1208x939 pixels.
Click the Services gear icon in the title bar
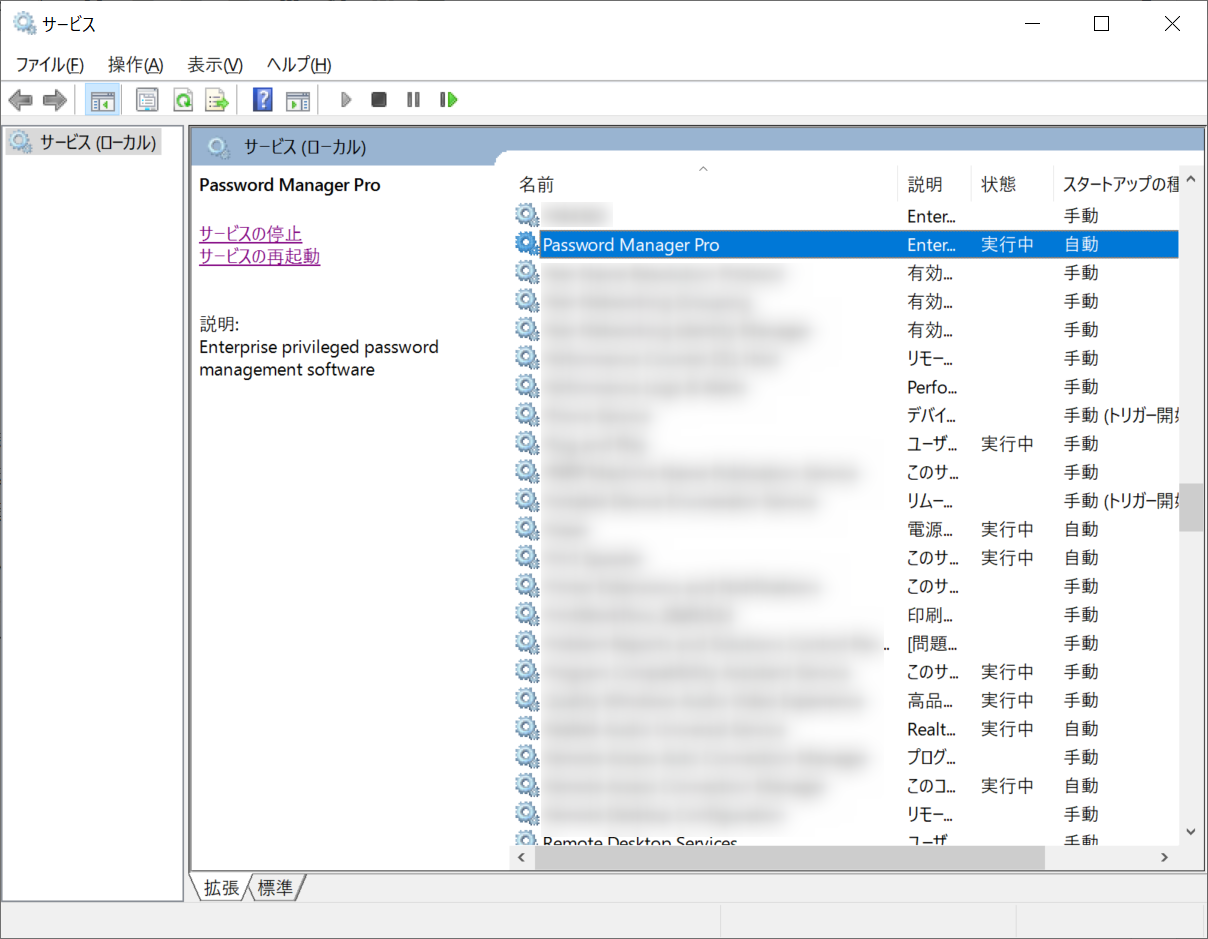24,24
